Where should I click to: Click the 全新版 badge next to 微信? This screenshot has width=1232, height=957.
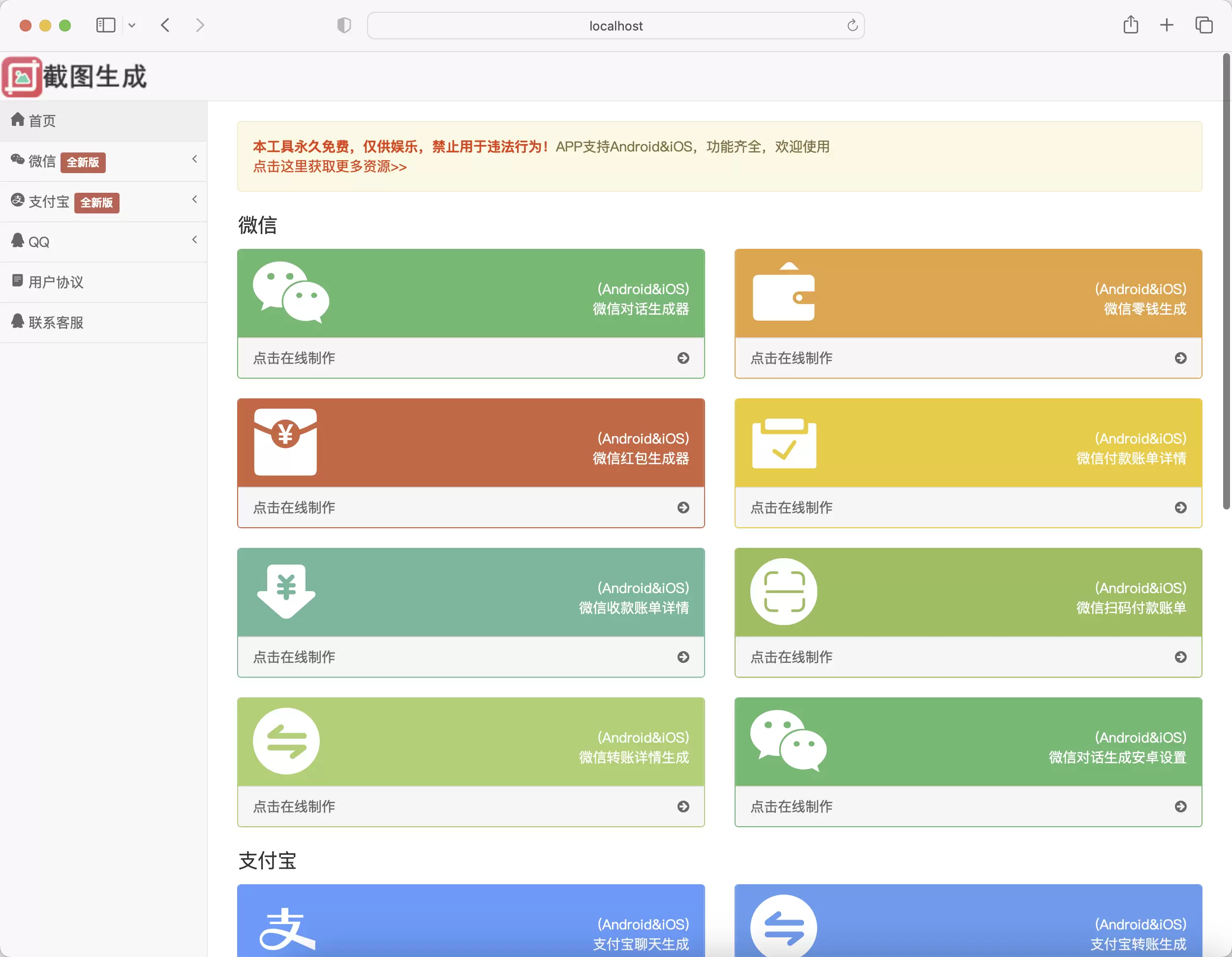tap(83, 162)
